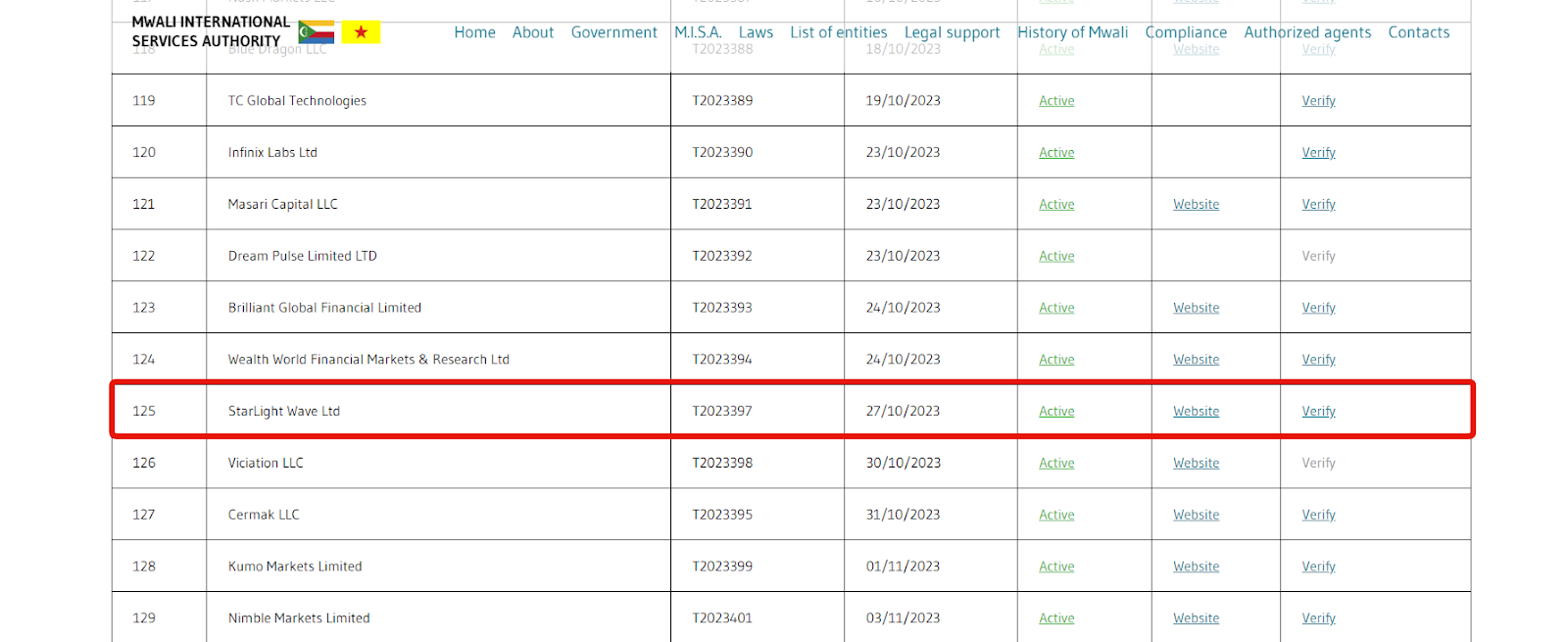Screen dimensions: 1568x642
Task: Click Active status for Kumo Markets Limited
Action: pos(1056,567)
